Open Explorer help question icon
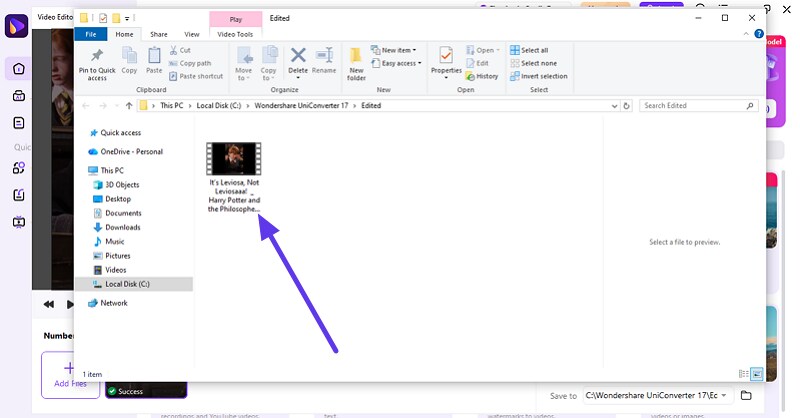Image resolution: width=800 pixels, height=418 pixels. (759, 34)
